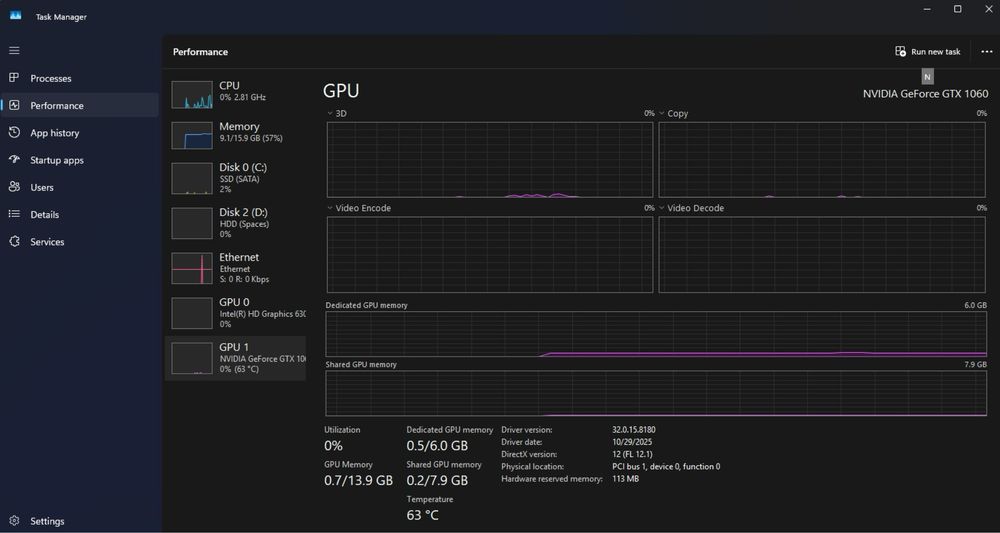This screenshot has width=1000, height=533.
Task: Open the Video Encode engine dropdown chevron
Action: click(330, 208)
